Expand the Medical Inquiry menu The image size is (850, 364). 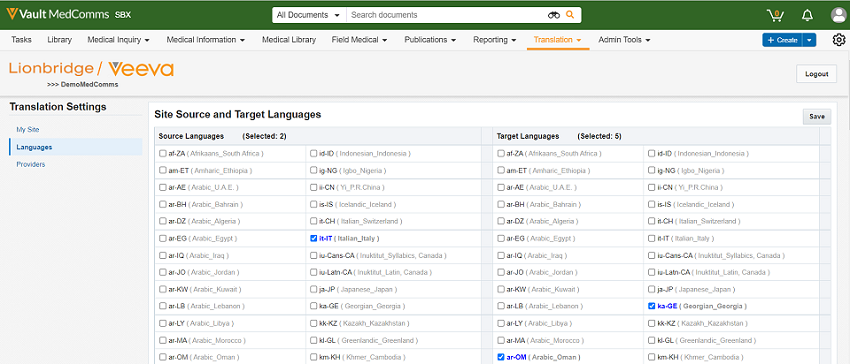tap(118, 40)
